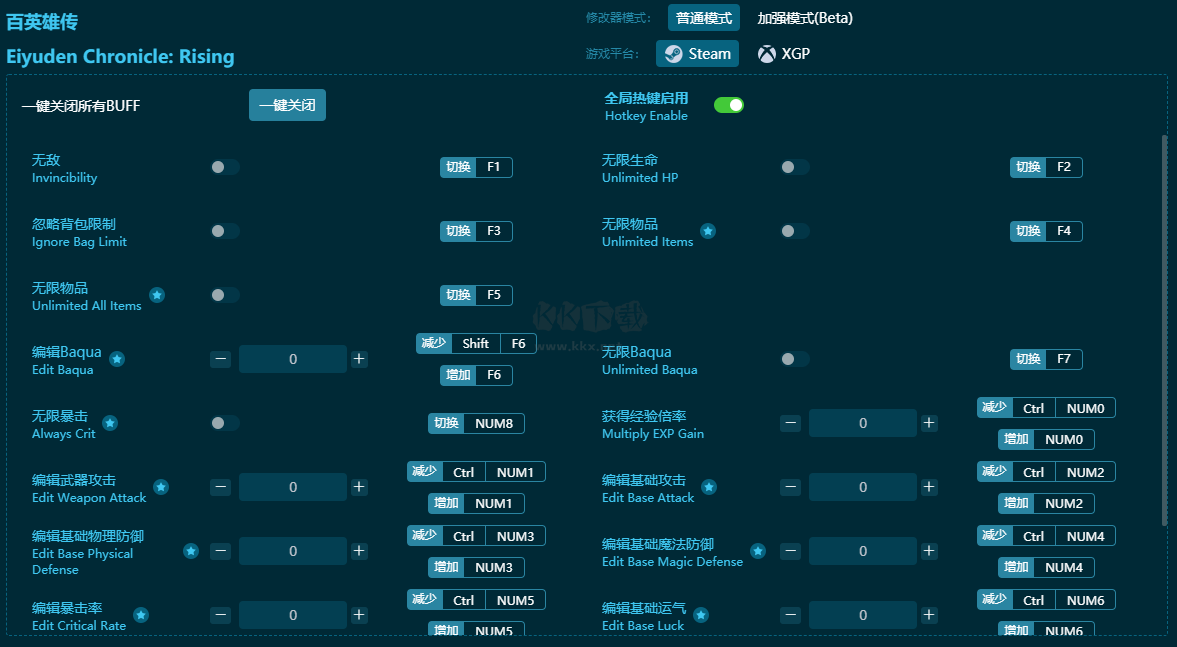Click minus icon for Edit Base Luck

790,615
